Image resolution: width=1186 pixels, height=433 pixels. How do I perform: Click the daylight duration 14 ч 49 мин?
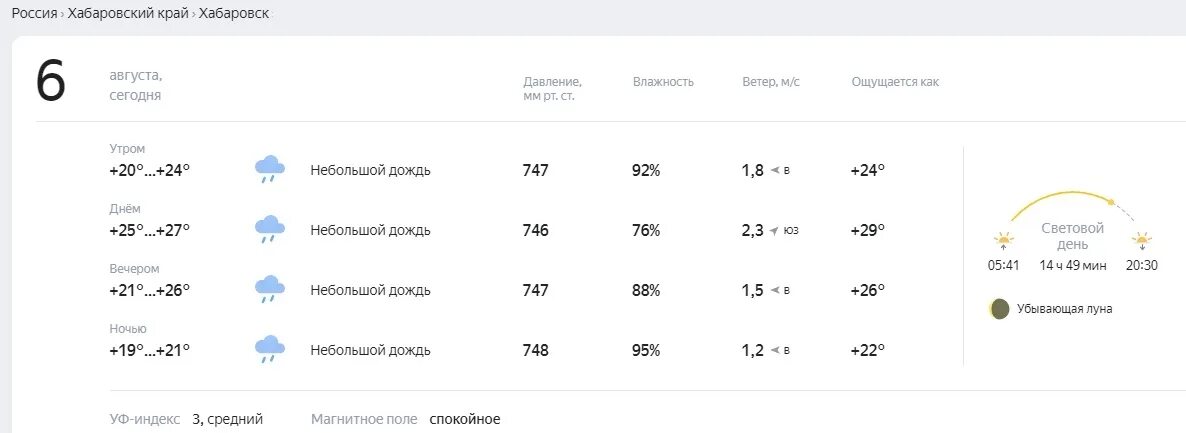(x=1072, y=265)
